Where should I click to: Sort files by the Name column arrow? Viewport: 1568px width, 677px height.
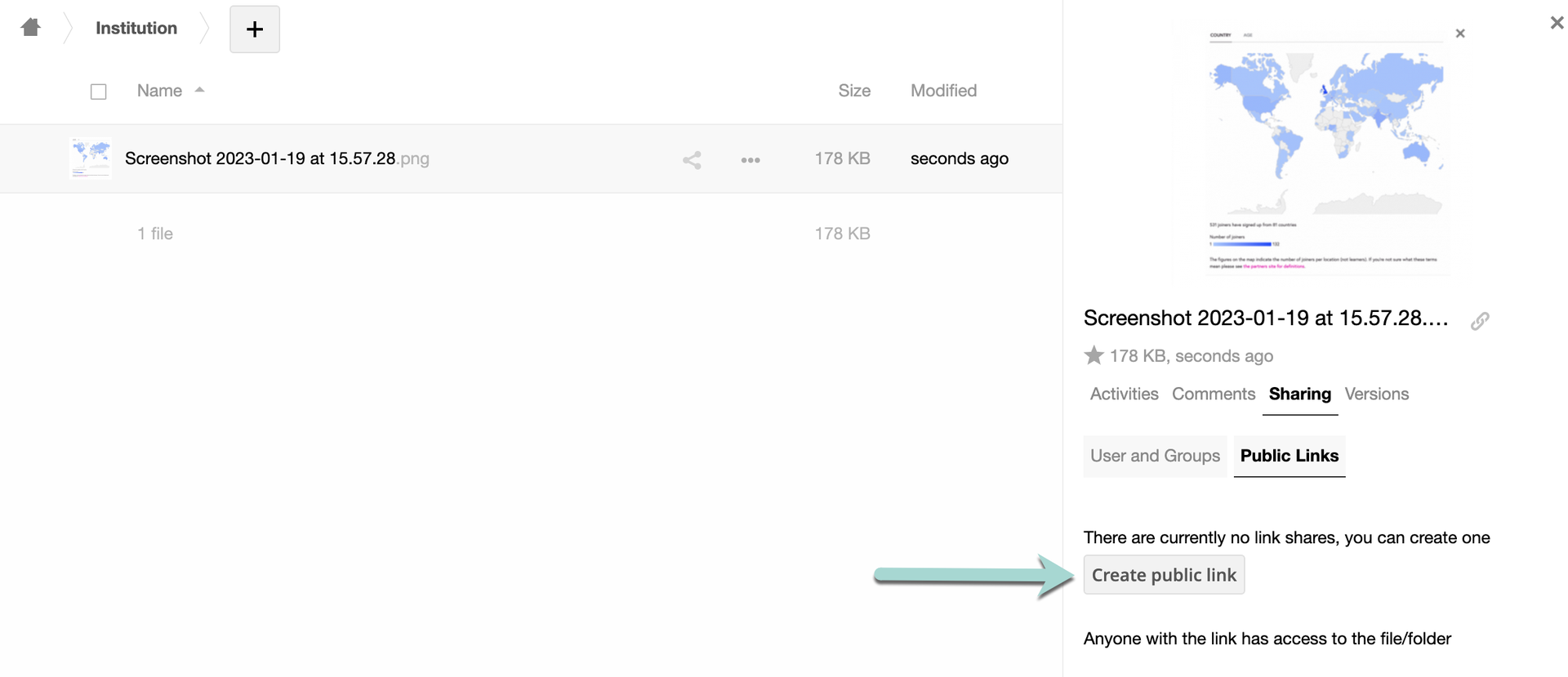[199, 91]
